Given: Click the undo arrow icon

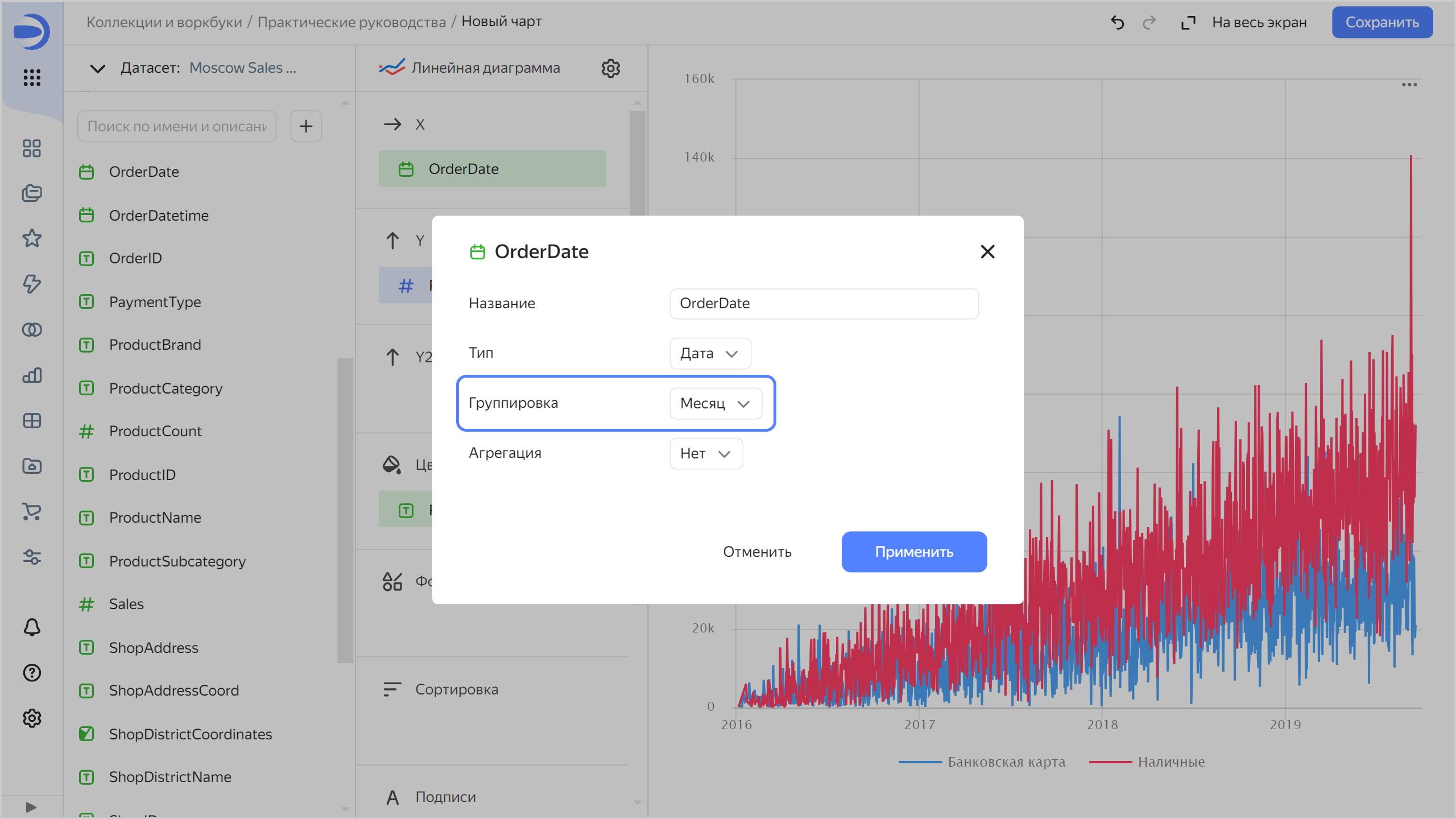Looking at the screenshot, I should [1117, 23].
